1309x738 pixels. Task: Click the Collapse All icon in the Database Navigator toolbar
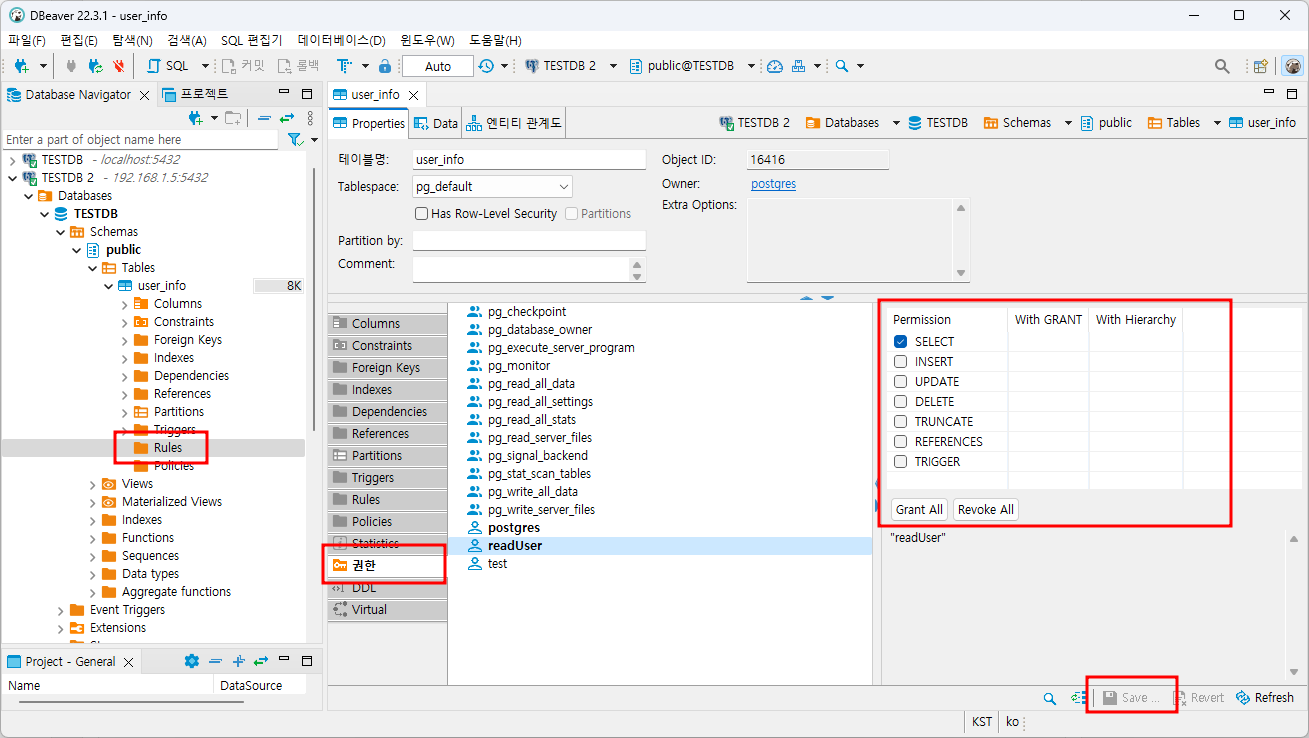point(264,118)
